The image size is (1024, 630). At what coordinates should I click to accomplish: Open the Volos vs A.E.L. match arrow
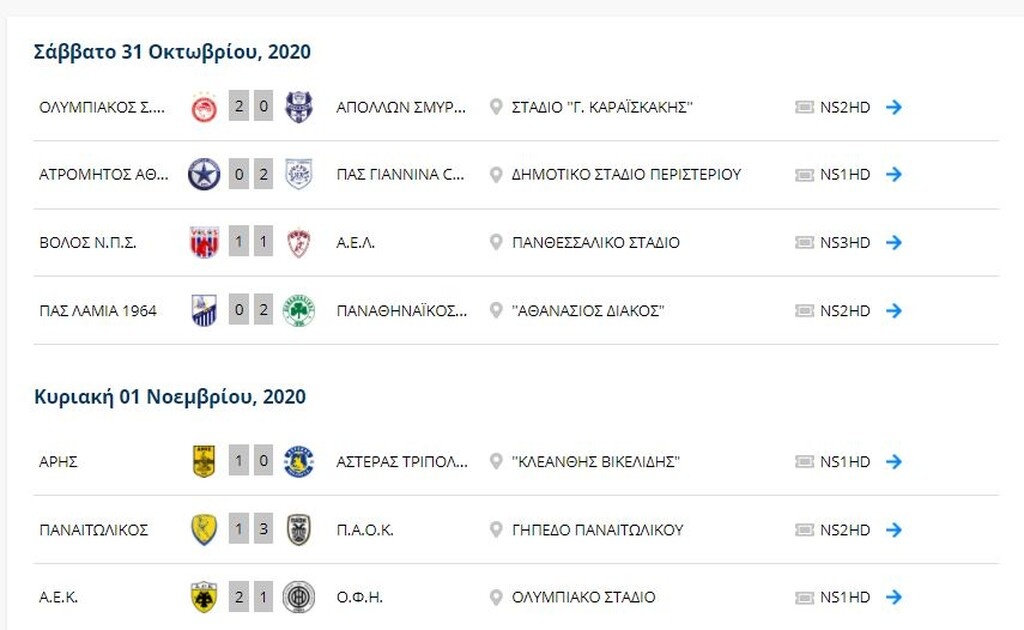tap(894, 242)
